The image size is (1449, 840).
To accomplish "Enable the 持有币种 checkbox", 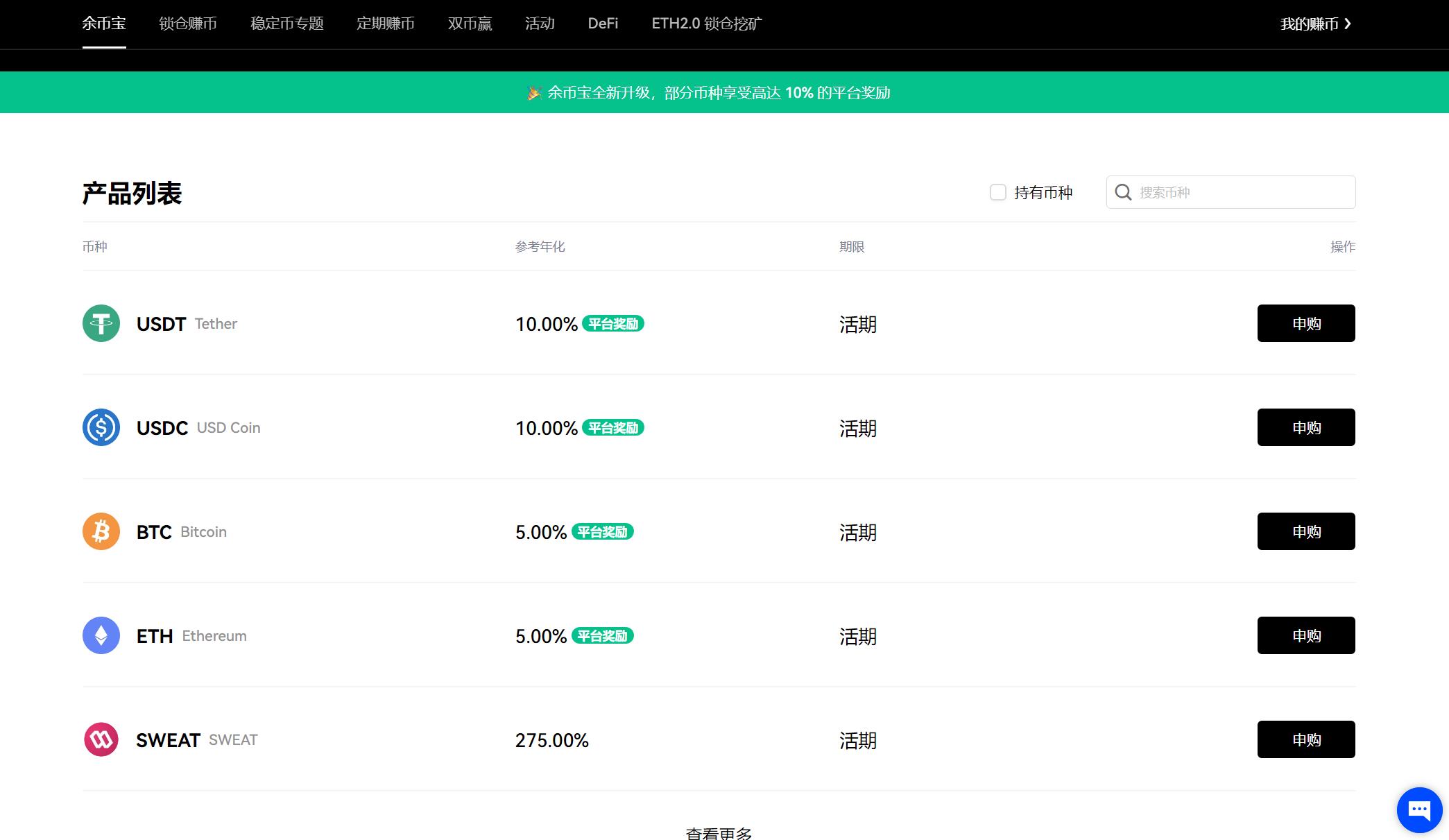I will 997,192.
